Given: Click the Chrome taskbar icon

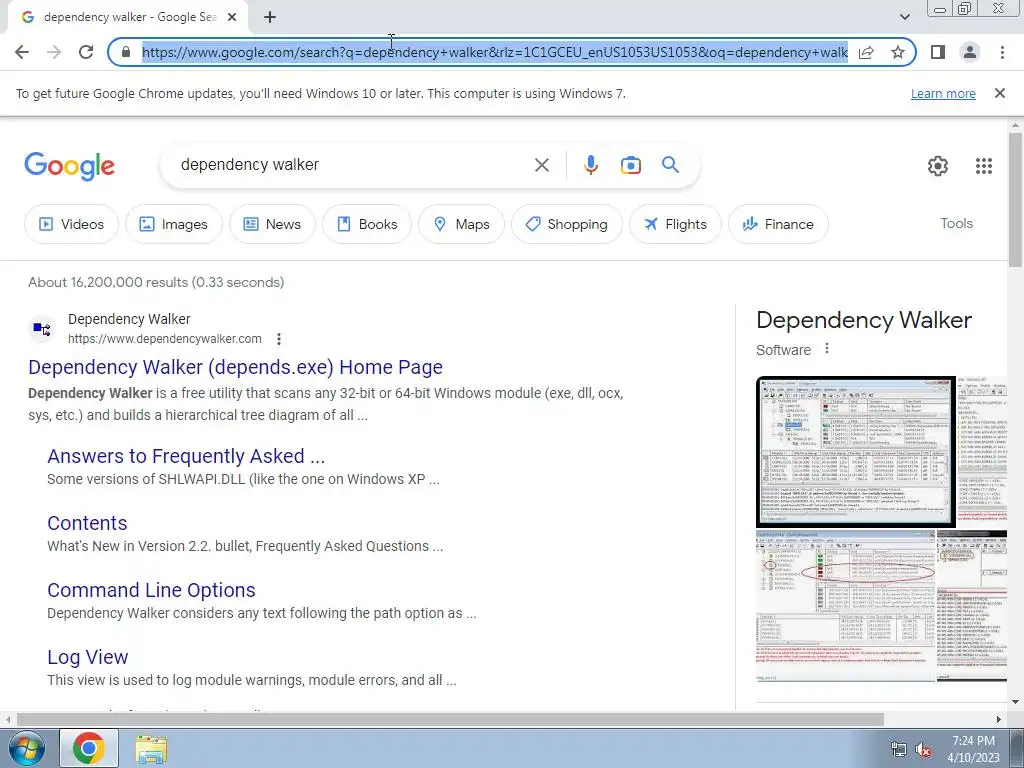Looking at the screenshot, I should 89,748.
